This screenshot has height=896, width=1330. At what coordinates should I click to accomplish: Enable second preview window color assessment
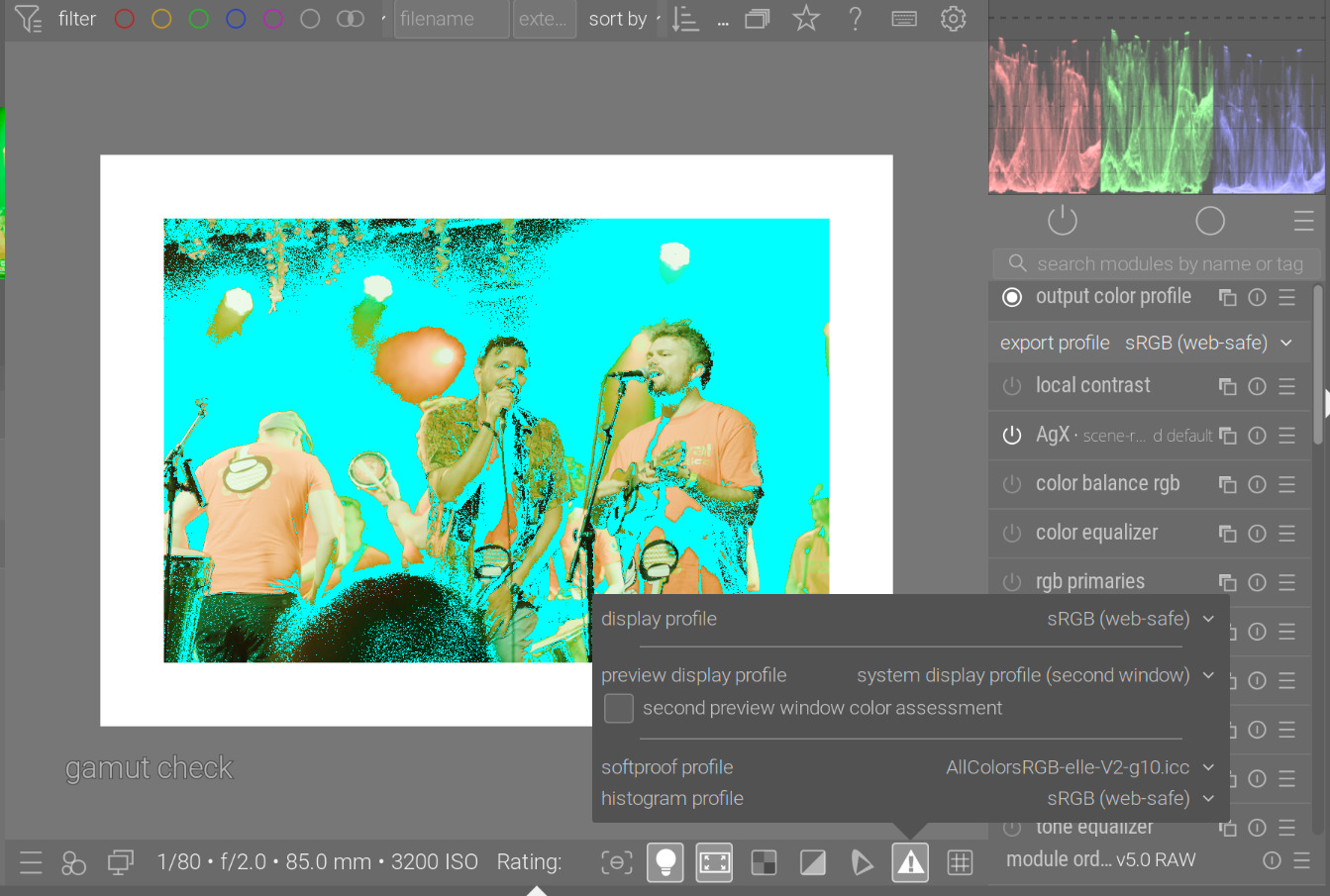coord(619,708)
